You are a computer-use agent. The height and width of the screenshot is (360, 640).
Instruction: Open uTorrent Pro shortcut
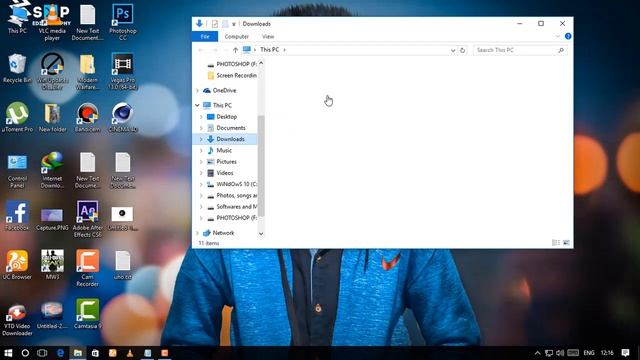click(17, 118)
